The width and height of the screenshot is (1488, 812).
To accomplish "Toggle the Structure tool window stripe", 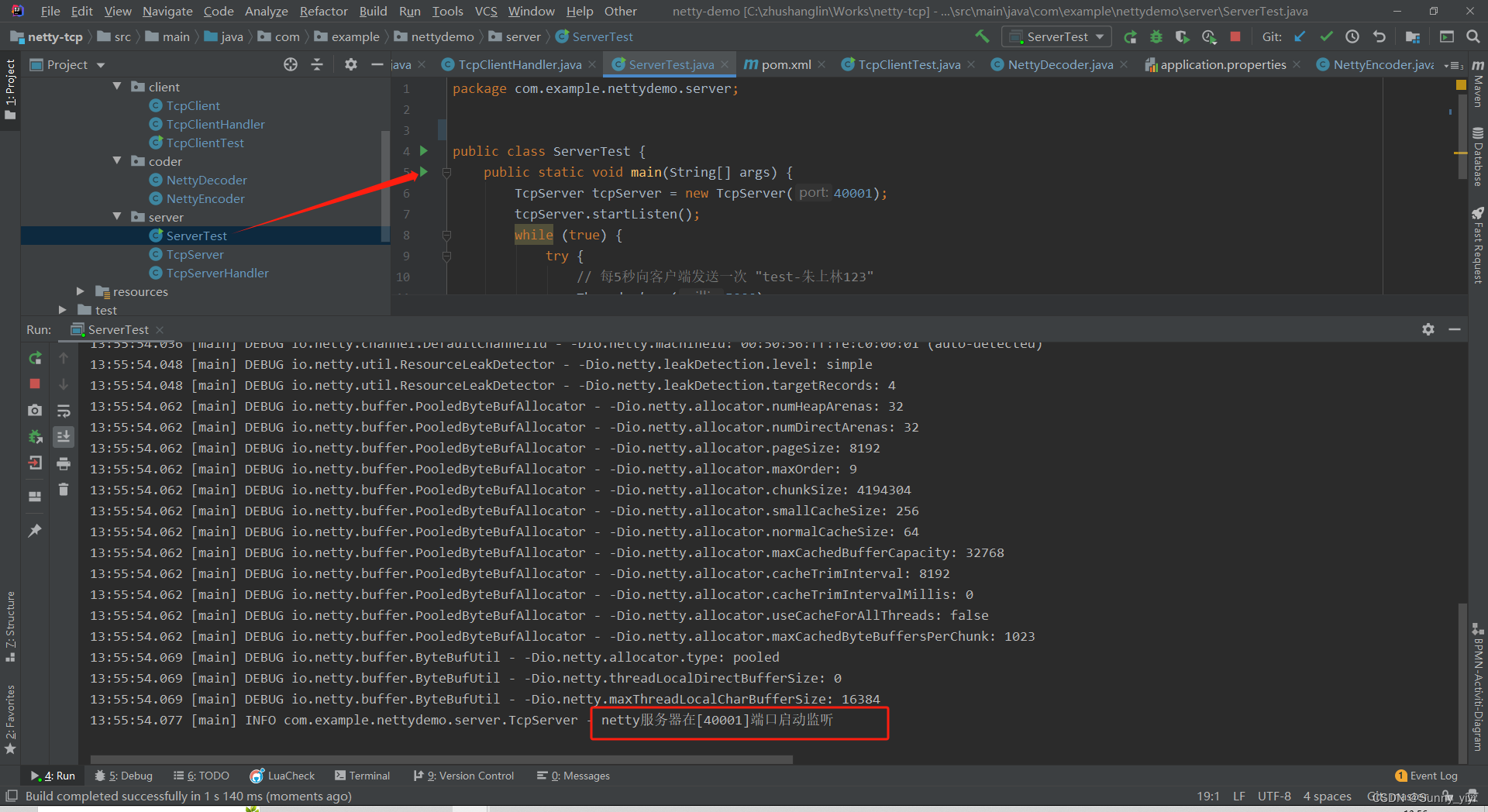I will [x=10, y=627].
